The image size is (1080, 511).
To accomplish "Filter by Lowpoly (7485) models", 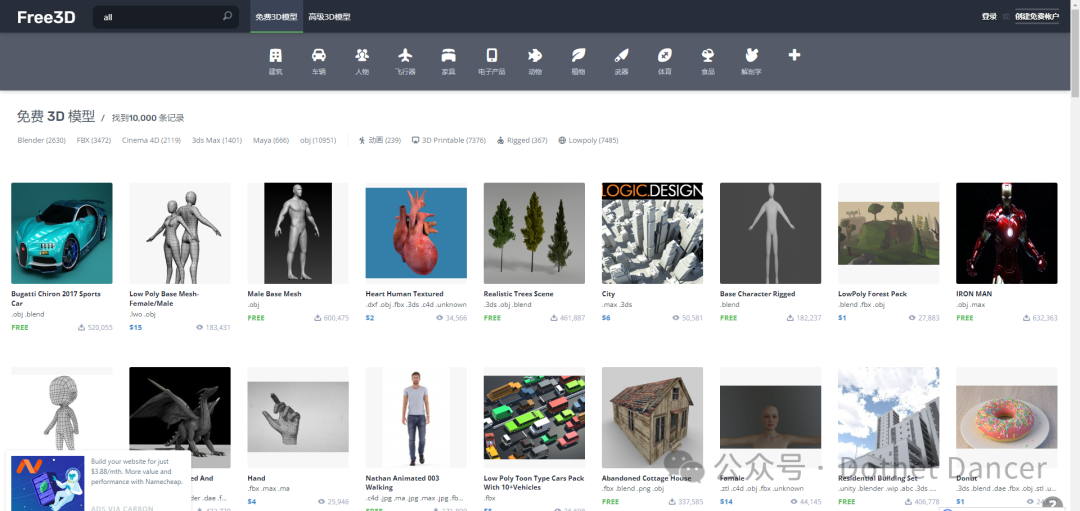I will 588,140.
